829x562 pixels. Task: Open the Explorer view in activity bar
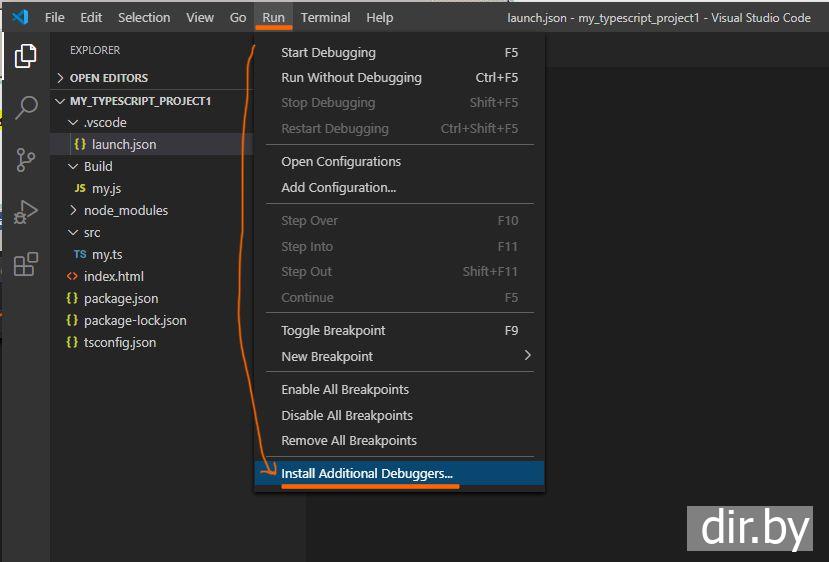(x=25, y=55)
